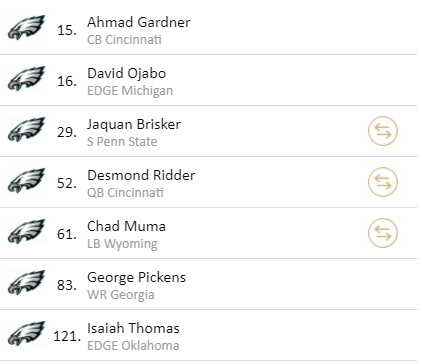This screenshot has height=364, width=422.
Task: Select Desmond Ridder player name
Action: pos(141,175)
